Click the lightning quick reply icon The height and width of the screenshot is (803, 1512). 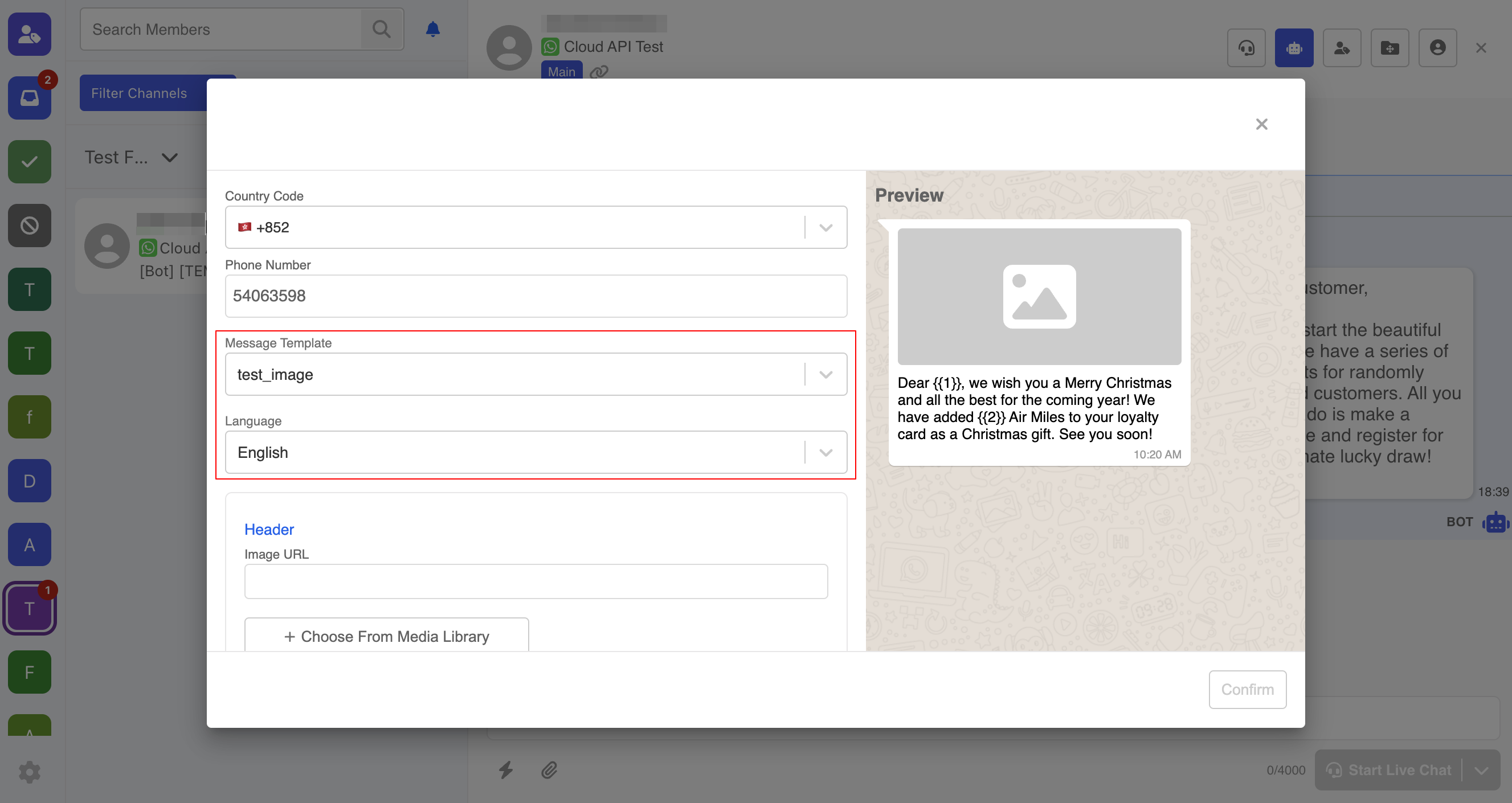click(x=506, y=769)
